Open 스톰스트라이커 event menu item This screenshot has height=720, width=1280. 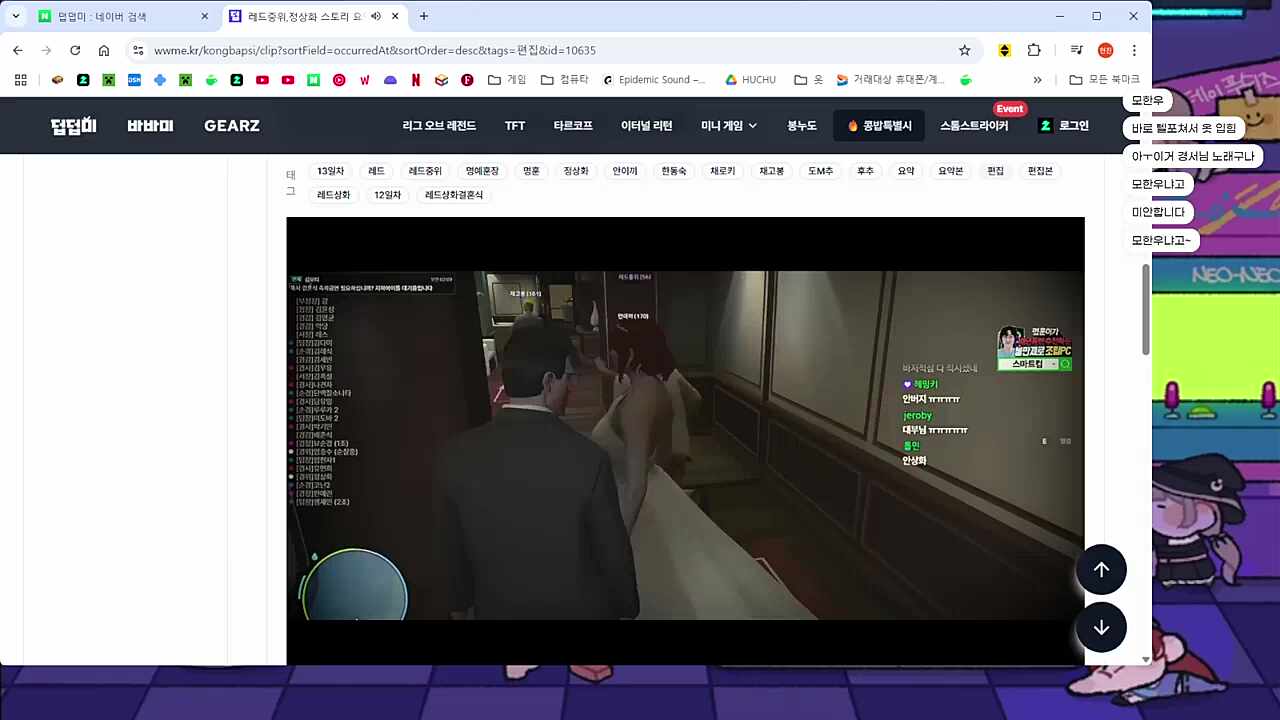(974, 126)
